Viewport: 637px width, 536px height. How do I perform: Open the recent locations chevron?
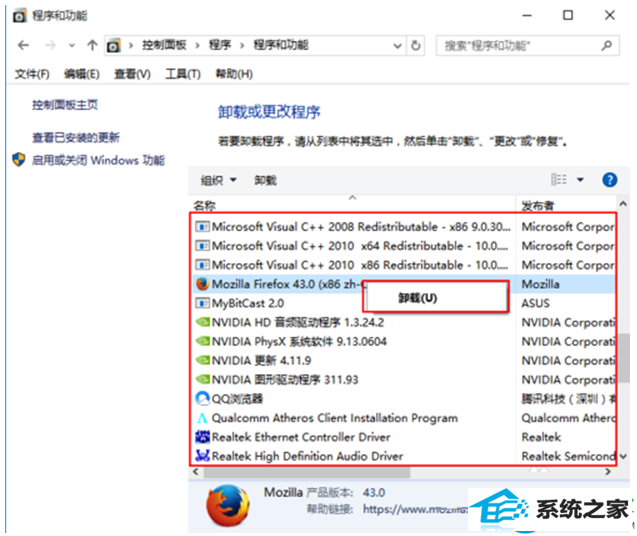tap(72, 46)
